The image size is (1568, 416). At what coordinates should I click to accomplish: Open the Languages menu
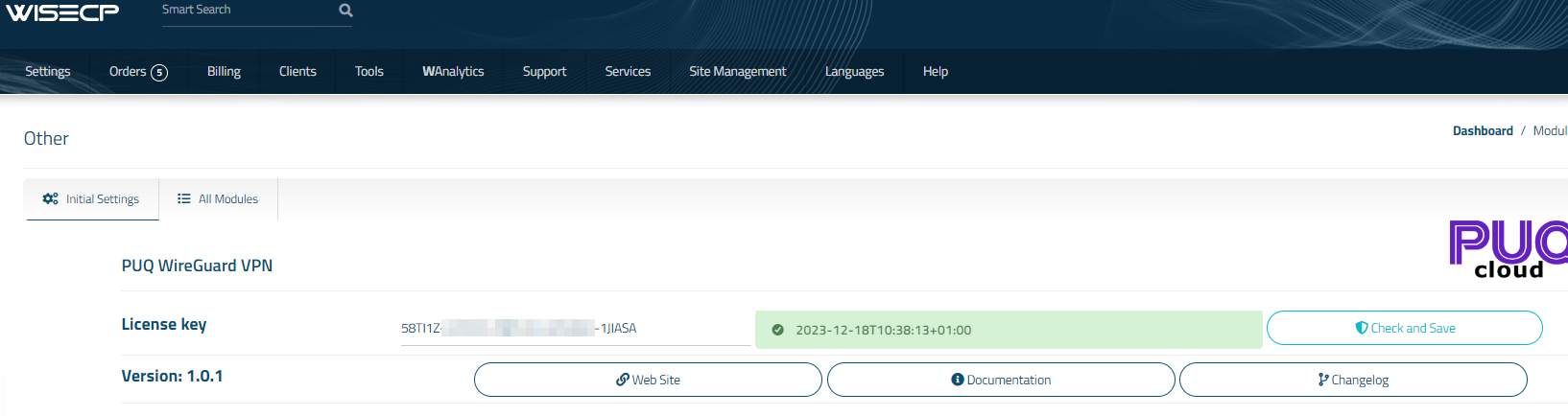point(855,71)
